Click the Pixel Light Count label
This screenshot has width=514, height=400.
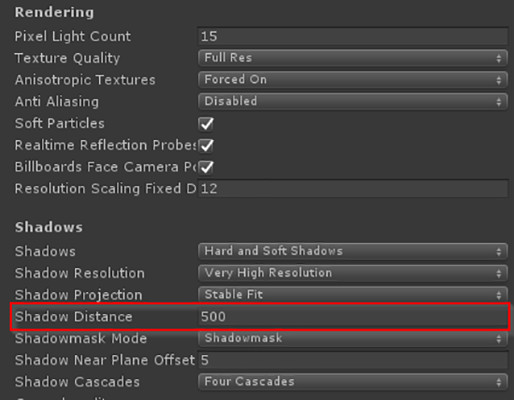pyautogui.click(x=73, y=36)
